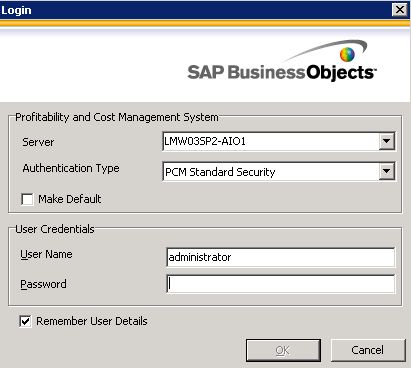Tick the Make Default checkbox
Screen dimensions: 411x368
(x=27, y=199)
